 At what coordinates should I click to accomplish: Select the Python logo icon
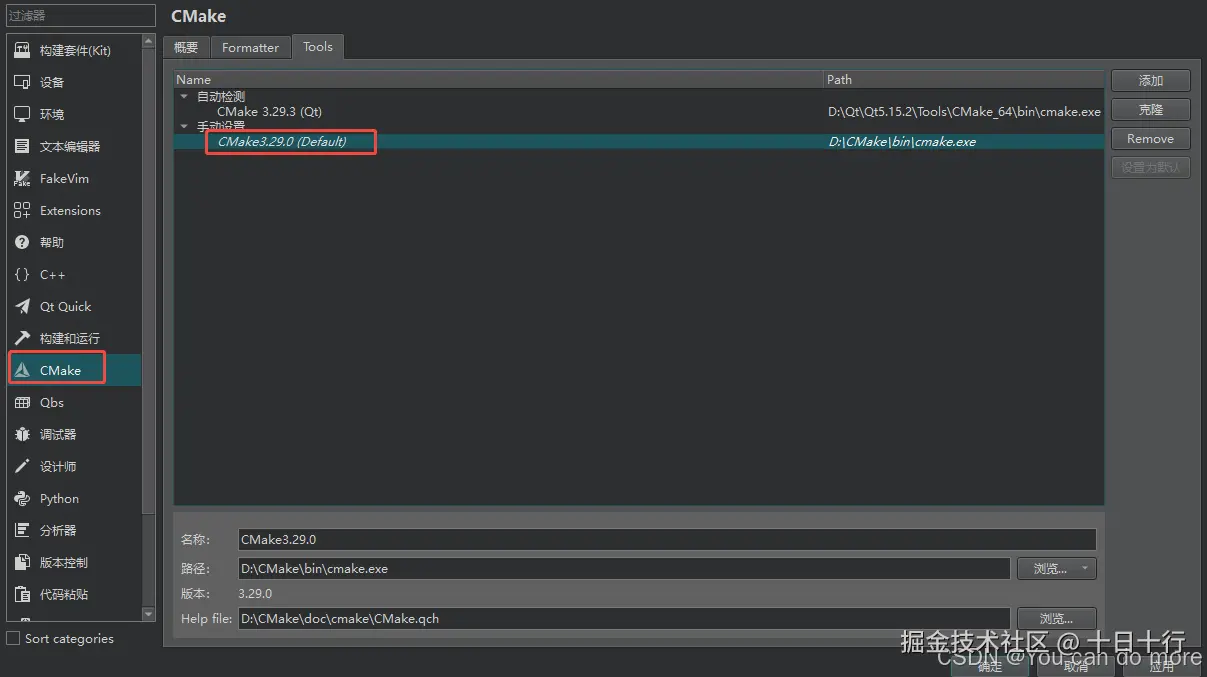pyautogui.click(x=22, y=498)
